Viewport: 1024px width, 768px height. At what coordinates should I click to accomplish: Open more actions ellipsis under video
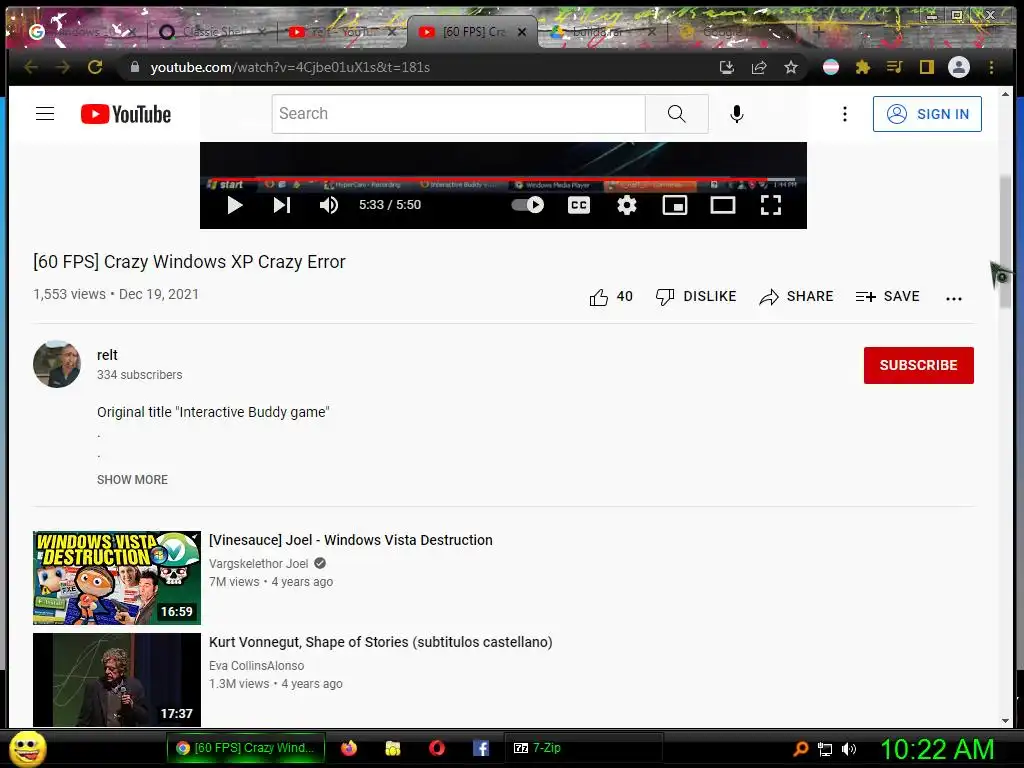pyautogui.click(x=953, y=298)
